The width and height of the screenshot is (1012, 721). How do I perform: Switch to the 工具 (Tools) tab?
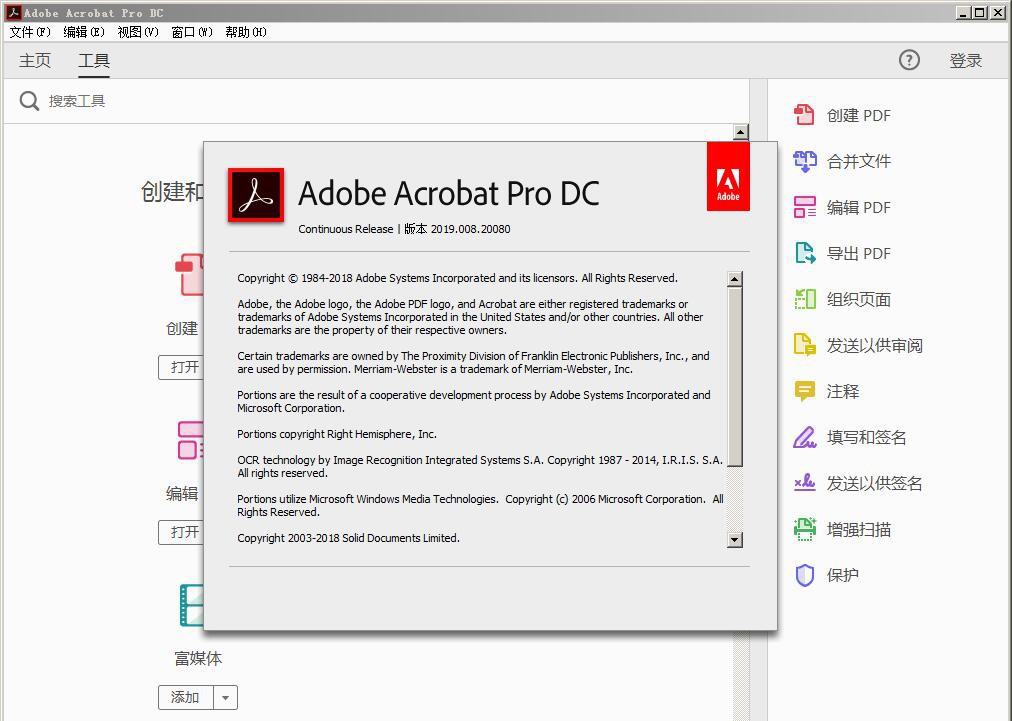click(94, 60)
